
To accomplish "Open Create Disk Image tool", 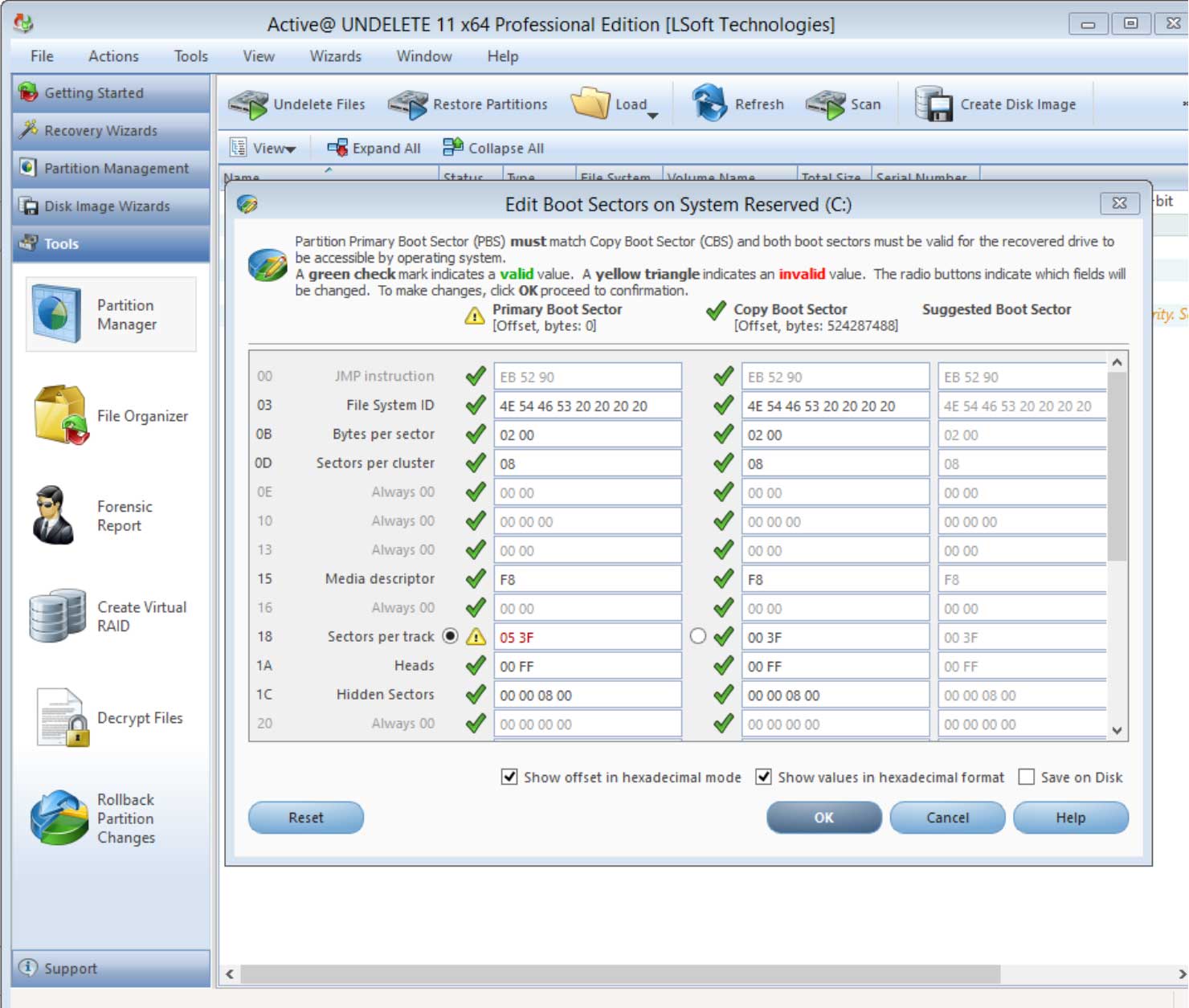I will (x=996, y=104).
